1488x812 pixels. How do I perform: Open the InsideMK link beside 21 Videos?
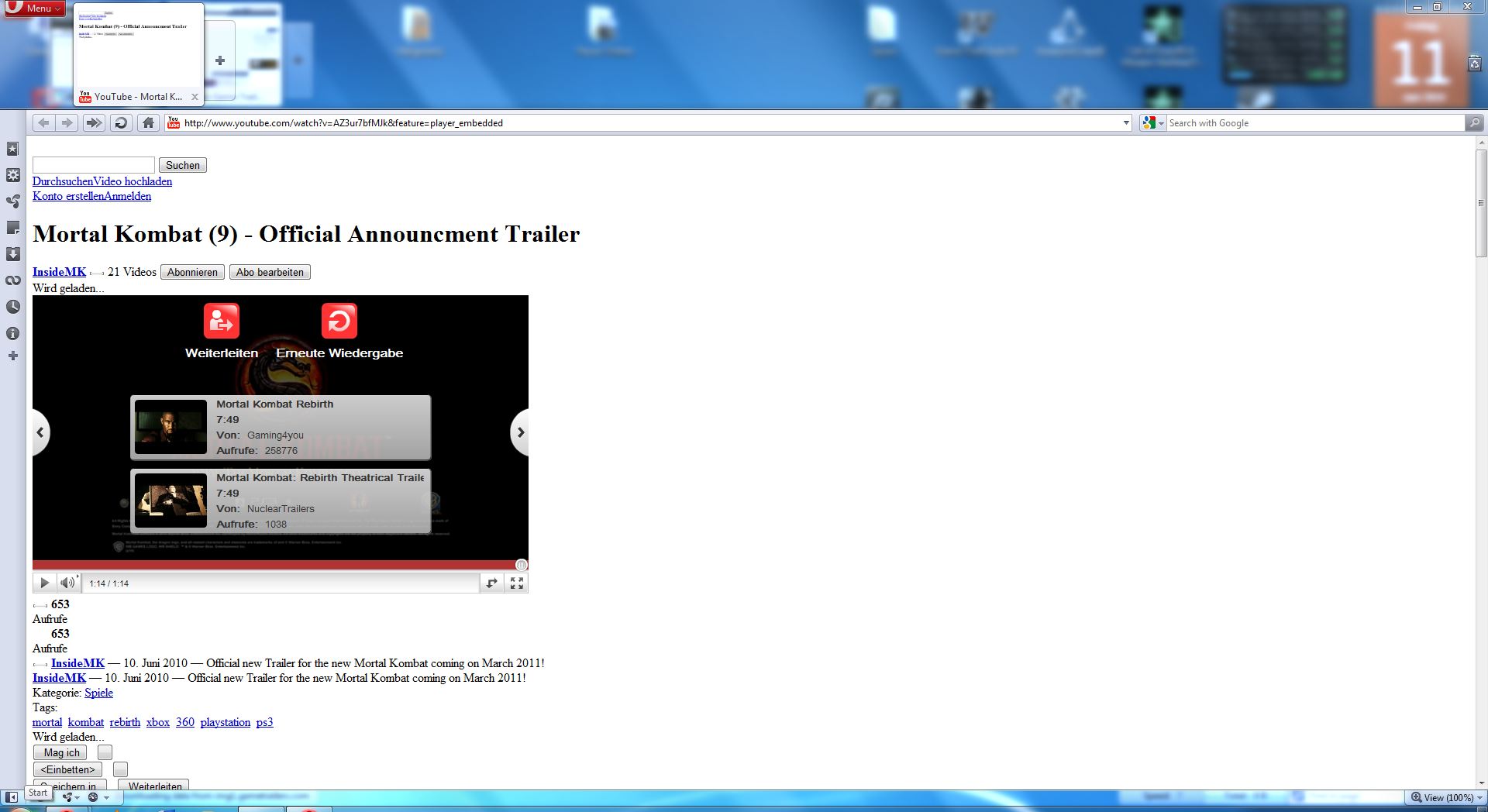(x=59, y=272)
